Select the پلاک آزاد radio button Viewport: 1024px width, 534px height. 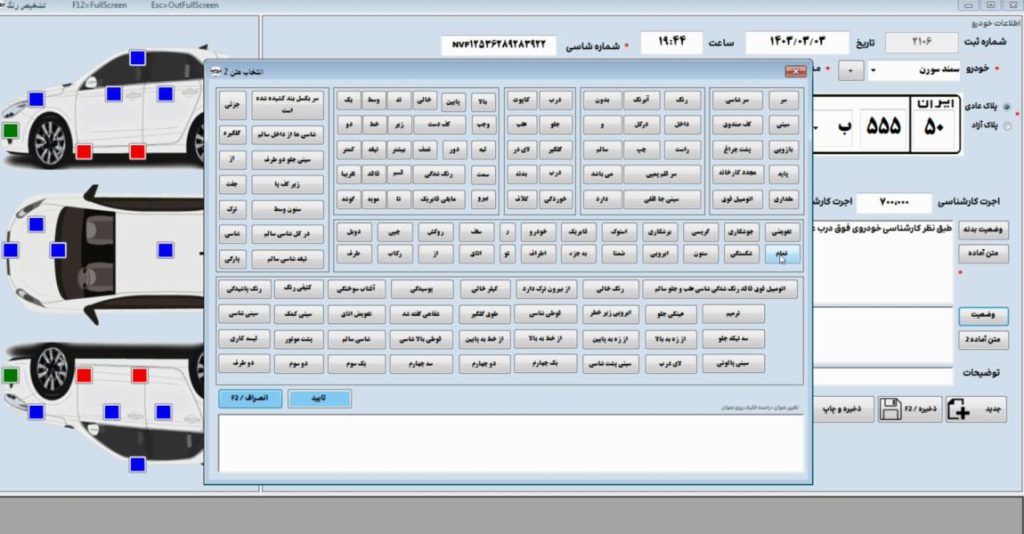coord(1006,127)
